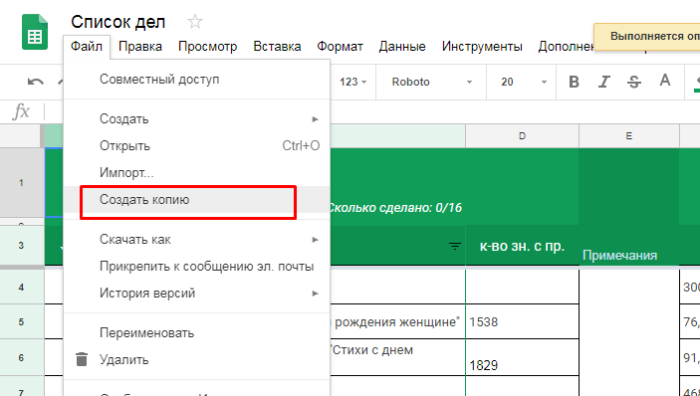Click cell with value 1538
The image size is (700, 396).
click(522, 322)
